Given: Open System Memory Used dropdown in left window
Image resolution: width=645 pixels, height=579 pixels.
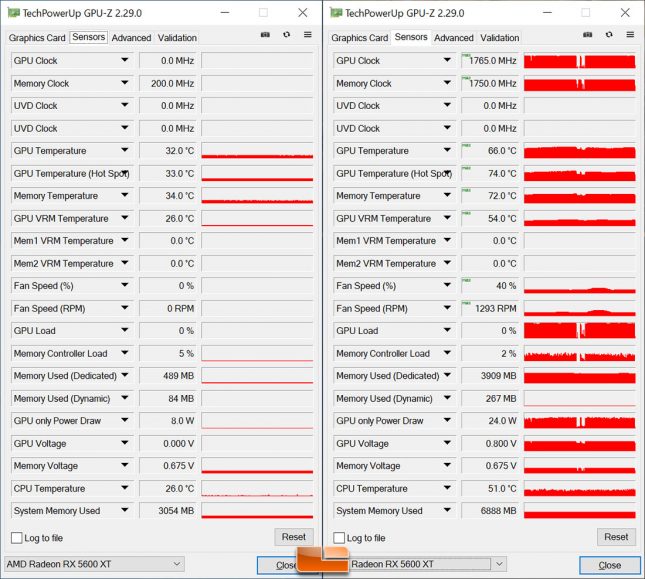Looking at the screenshot, I should [x=125, y=510].
